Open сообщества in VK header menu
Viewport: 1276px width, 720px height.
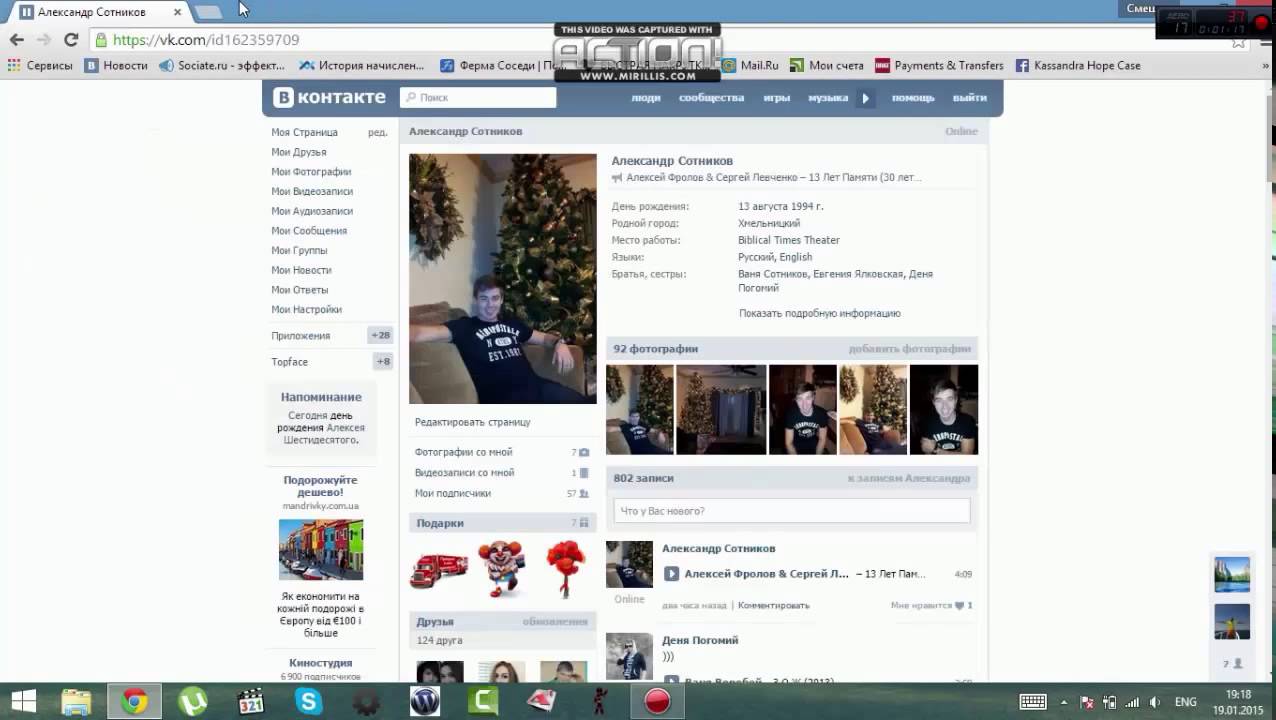pyautogui.click(x=711, y=98)
